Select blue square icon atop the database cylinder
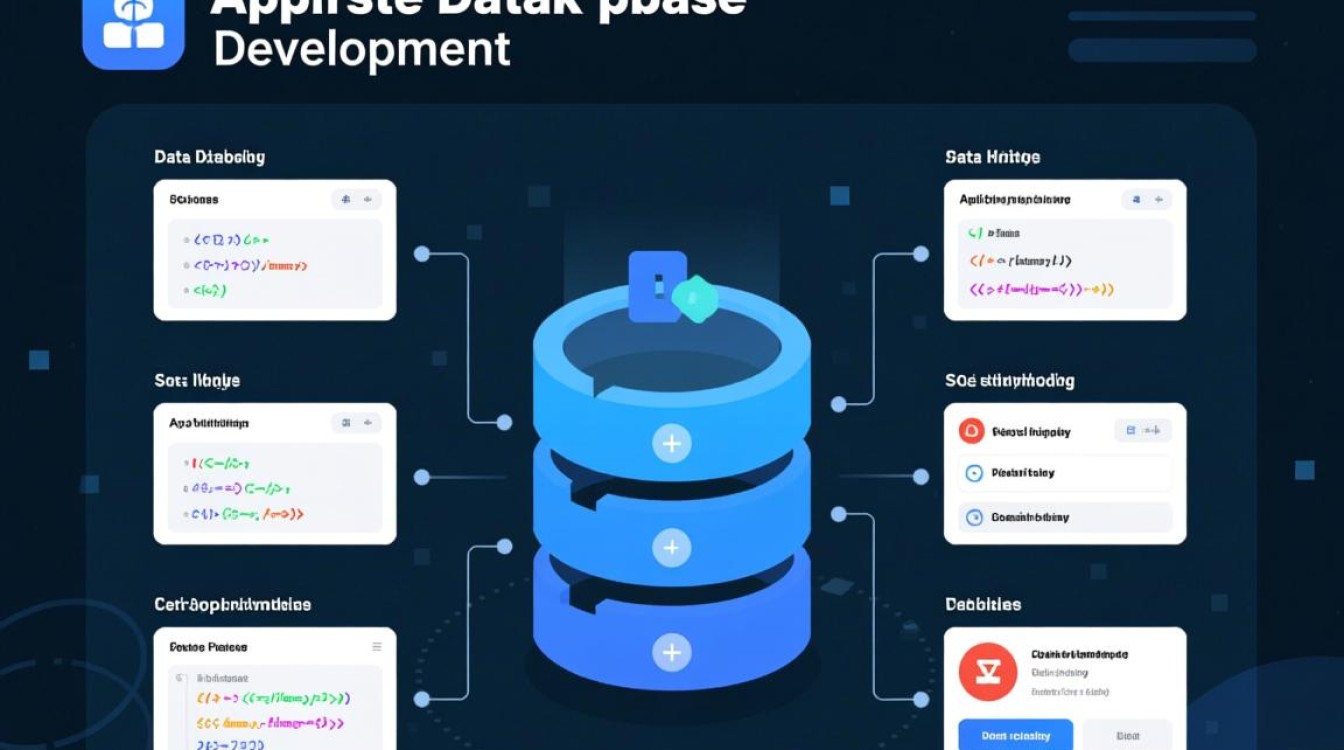The width and height of the screenshot is (1344, 750). [657, 286]
